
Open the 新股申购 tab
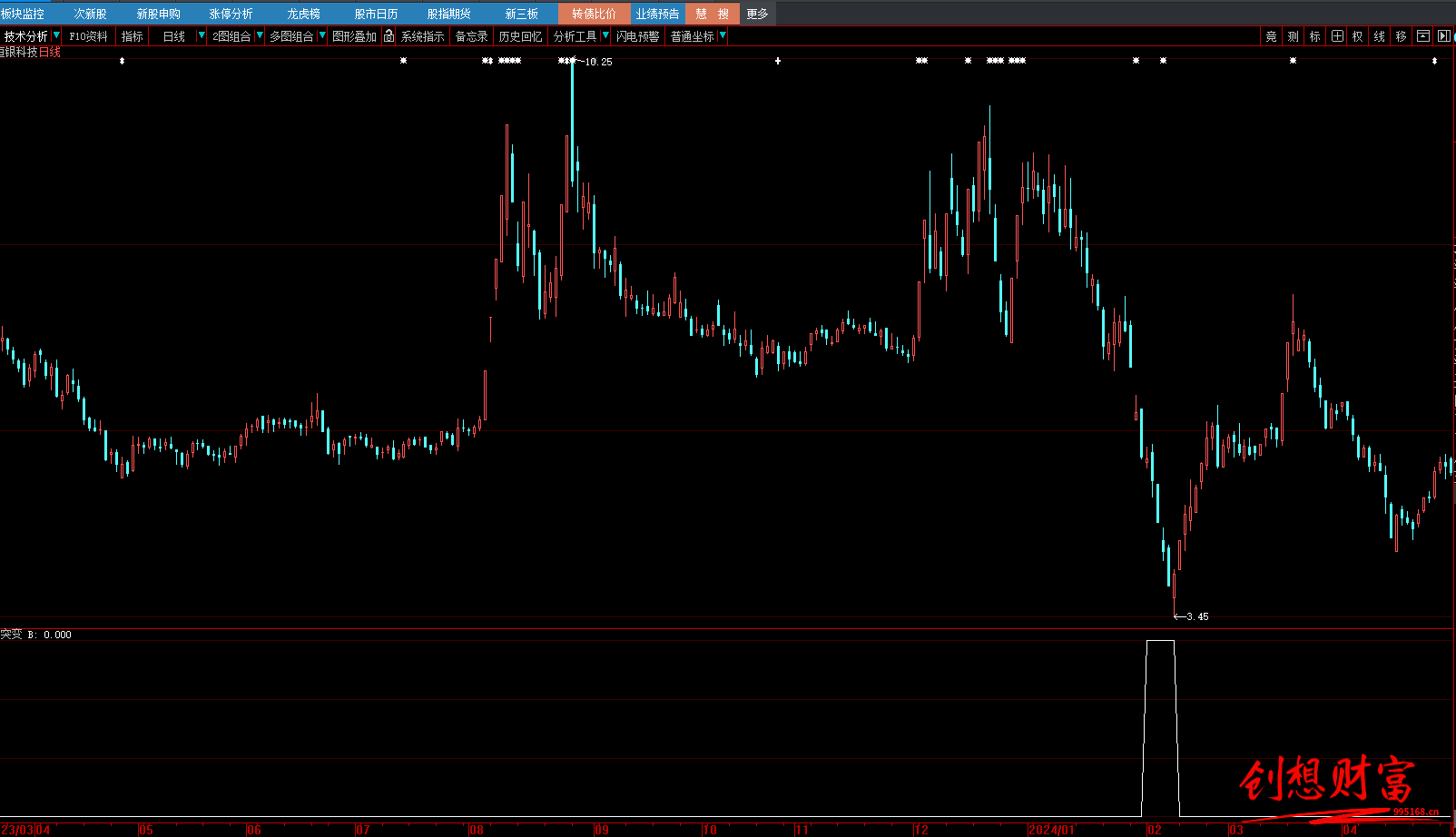tap(158, 14)
